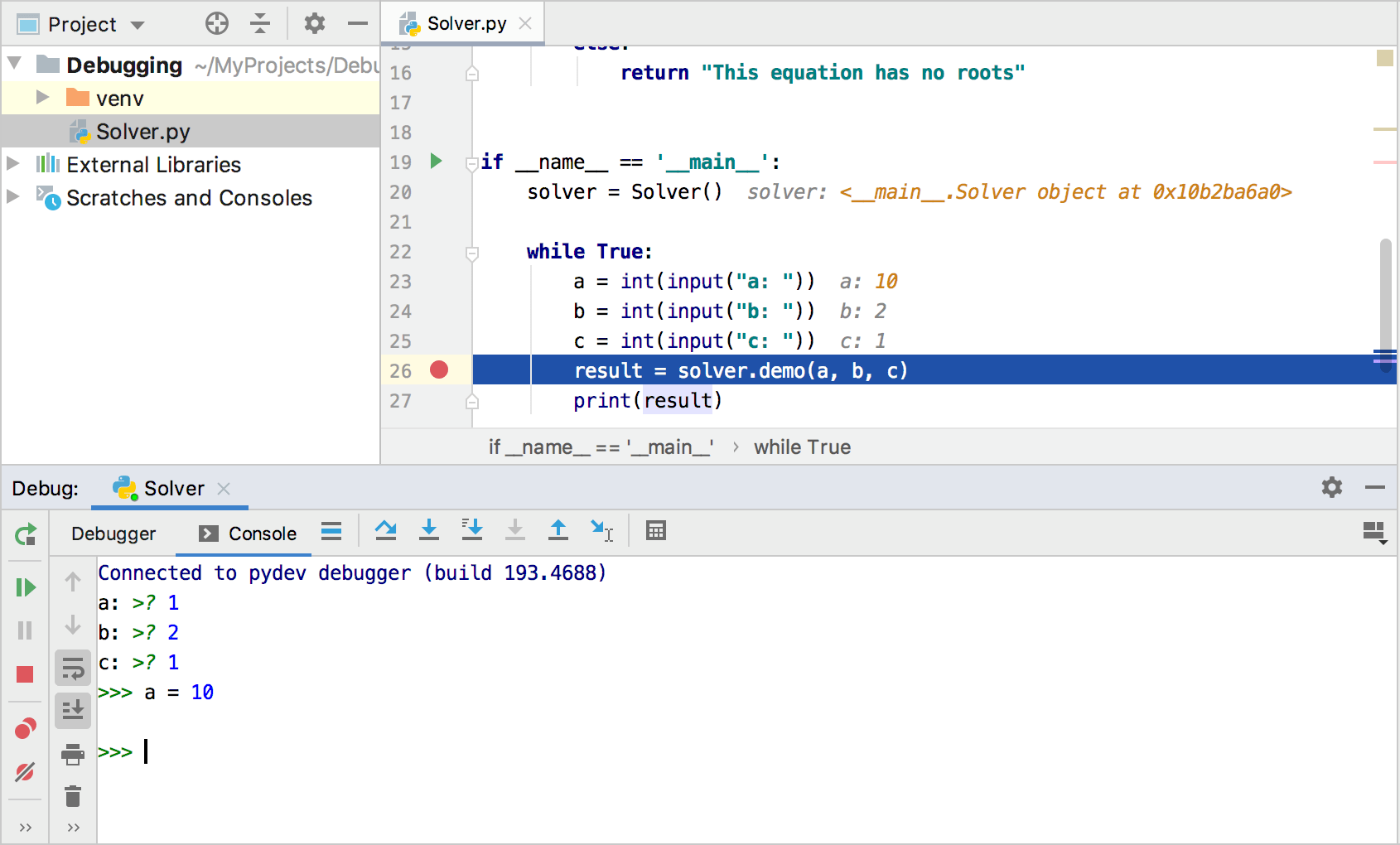The image size is (1400, 845).
Task: Select the venv folder row
Action: 191,98
